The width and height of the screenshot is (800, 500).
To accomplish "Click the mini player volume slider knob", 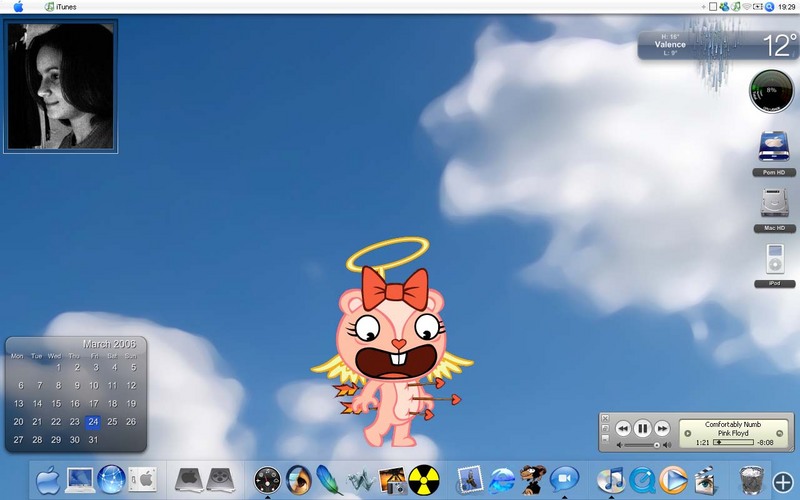I will tap(657, 445).
